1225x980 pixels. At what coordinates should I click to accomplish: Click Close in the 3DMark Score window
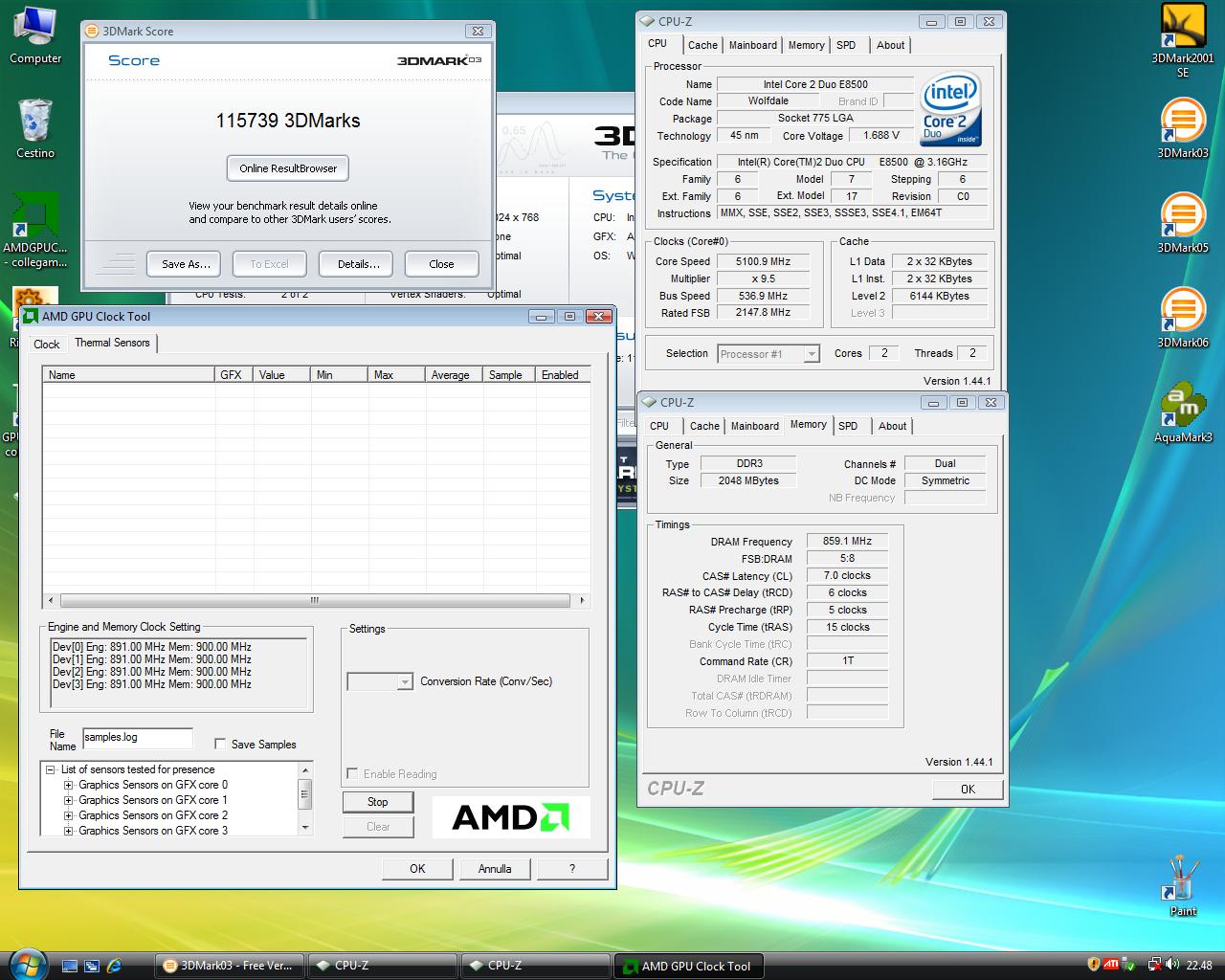(x=441, y=264)
